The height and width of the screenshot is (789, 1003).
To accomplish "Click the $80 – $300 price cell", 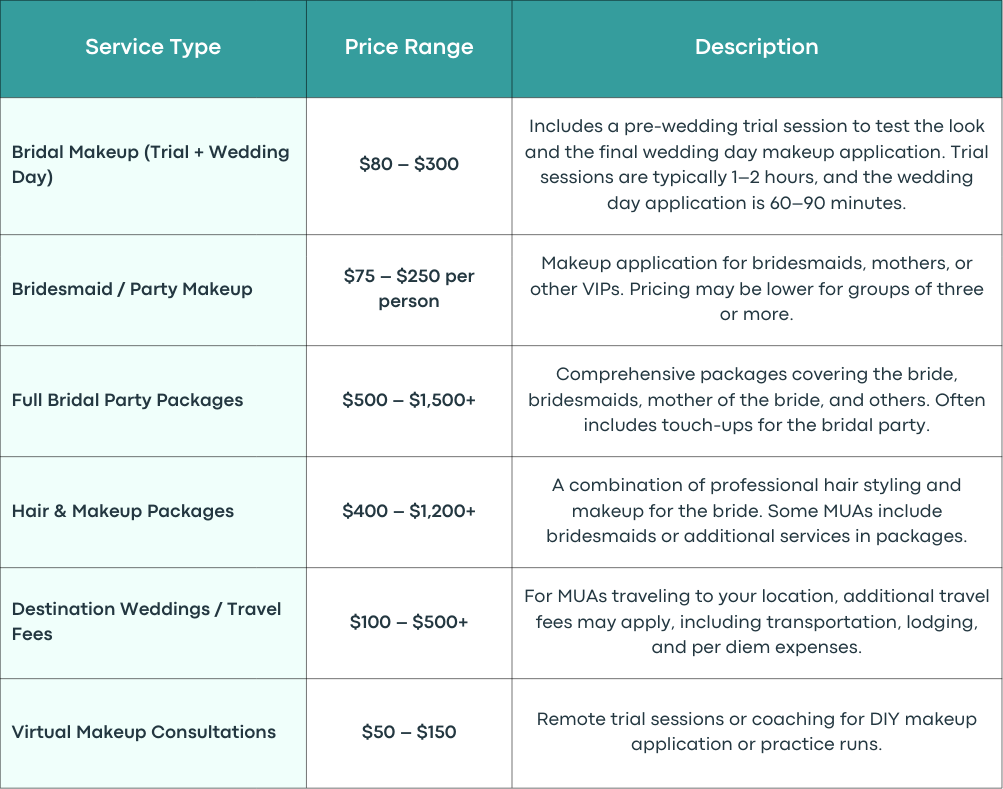I will point(409,164).
